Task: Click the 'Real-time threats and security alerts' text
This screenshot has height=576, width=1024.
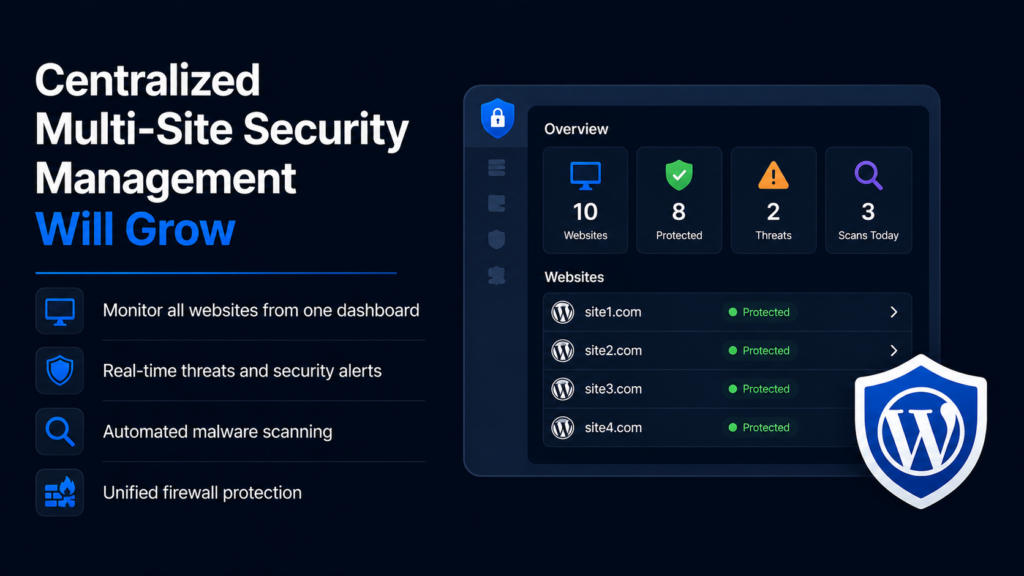Action: click(242, 371)
